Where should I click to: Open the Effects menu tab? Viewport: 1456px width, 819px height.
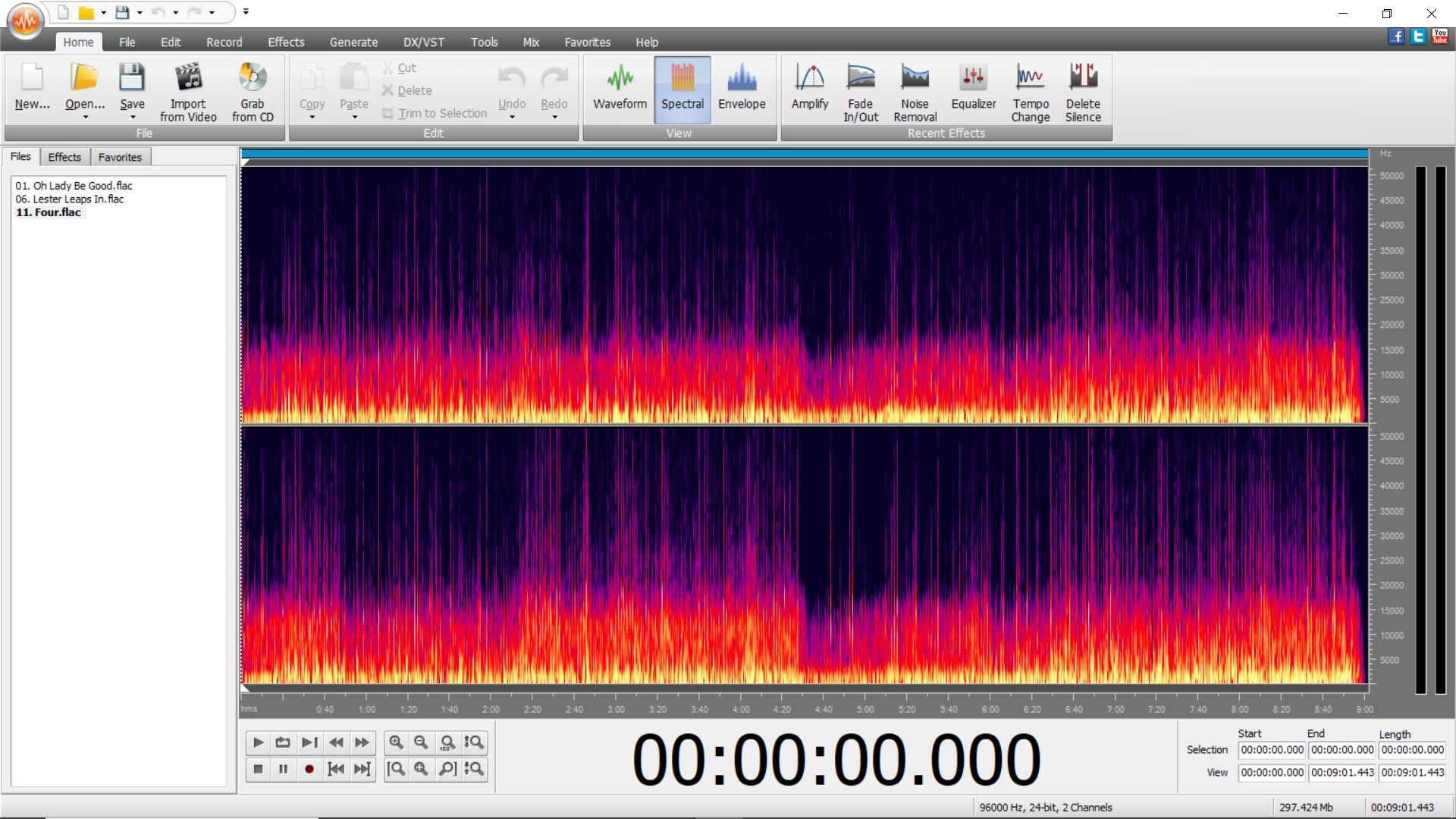(x=285, y=42)
